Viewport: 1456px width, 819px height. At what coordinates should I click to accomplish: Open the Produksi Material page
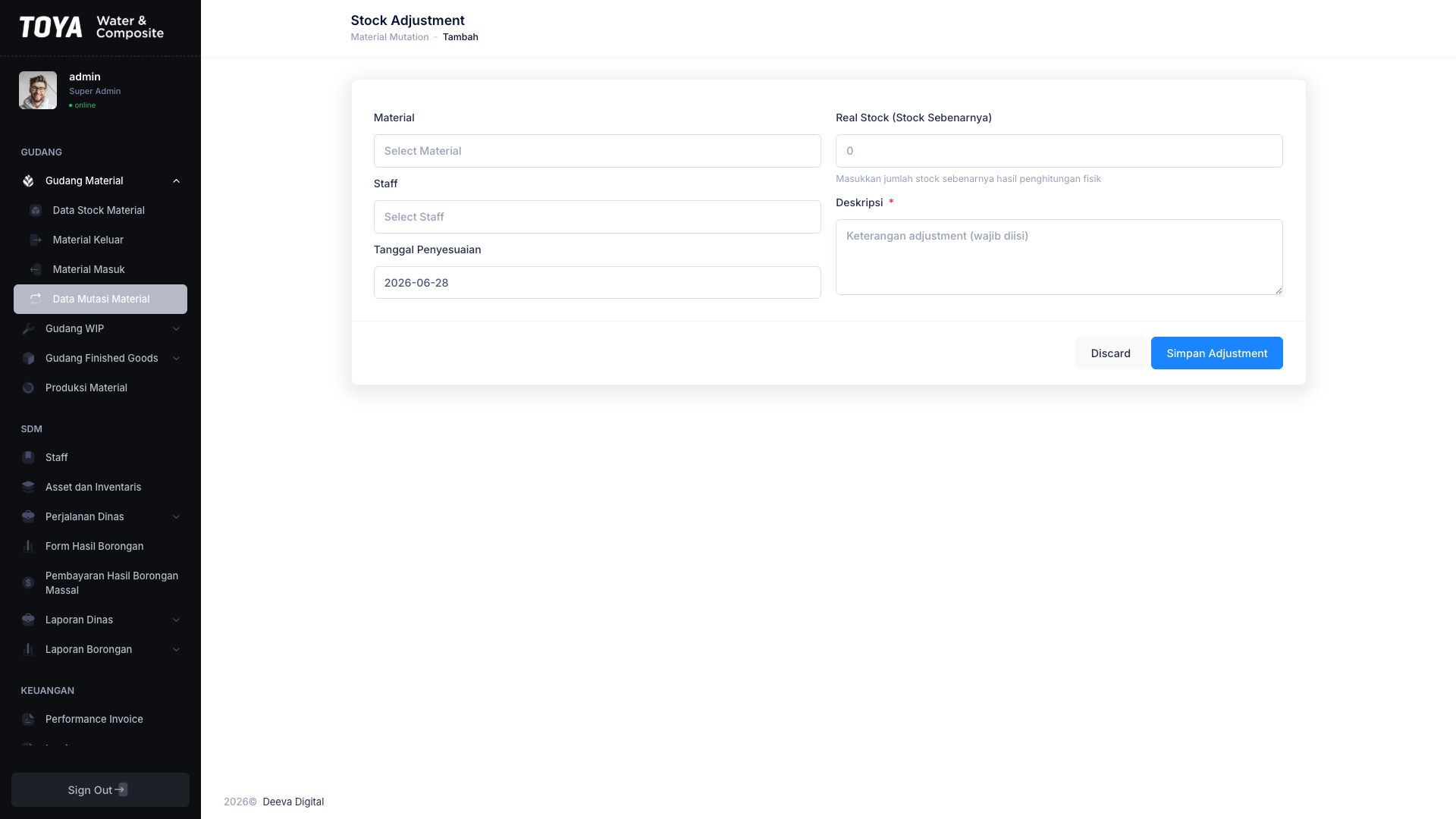click(x=100, y=388)
